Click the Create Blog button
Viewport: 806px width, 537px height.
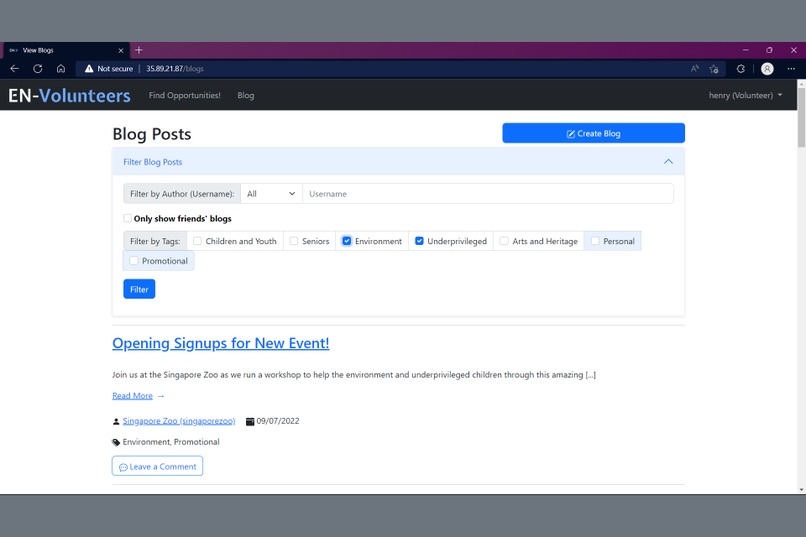pyautogui.click(x=593, y=133)
